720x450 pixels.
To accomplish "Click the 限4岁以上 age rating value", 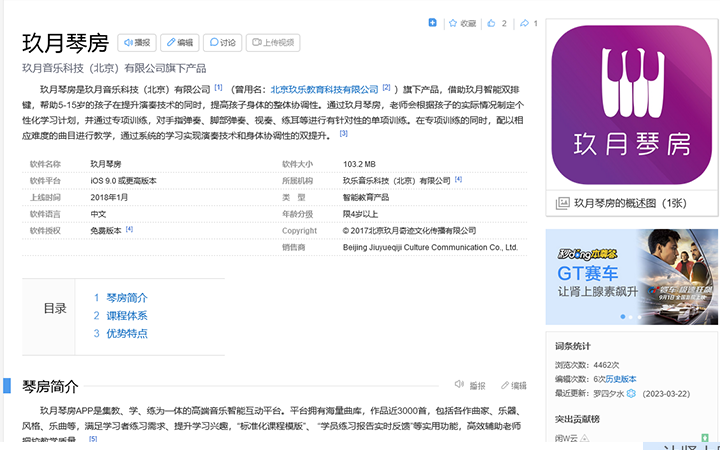I will (x=360, y=214).
